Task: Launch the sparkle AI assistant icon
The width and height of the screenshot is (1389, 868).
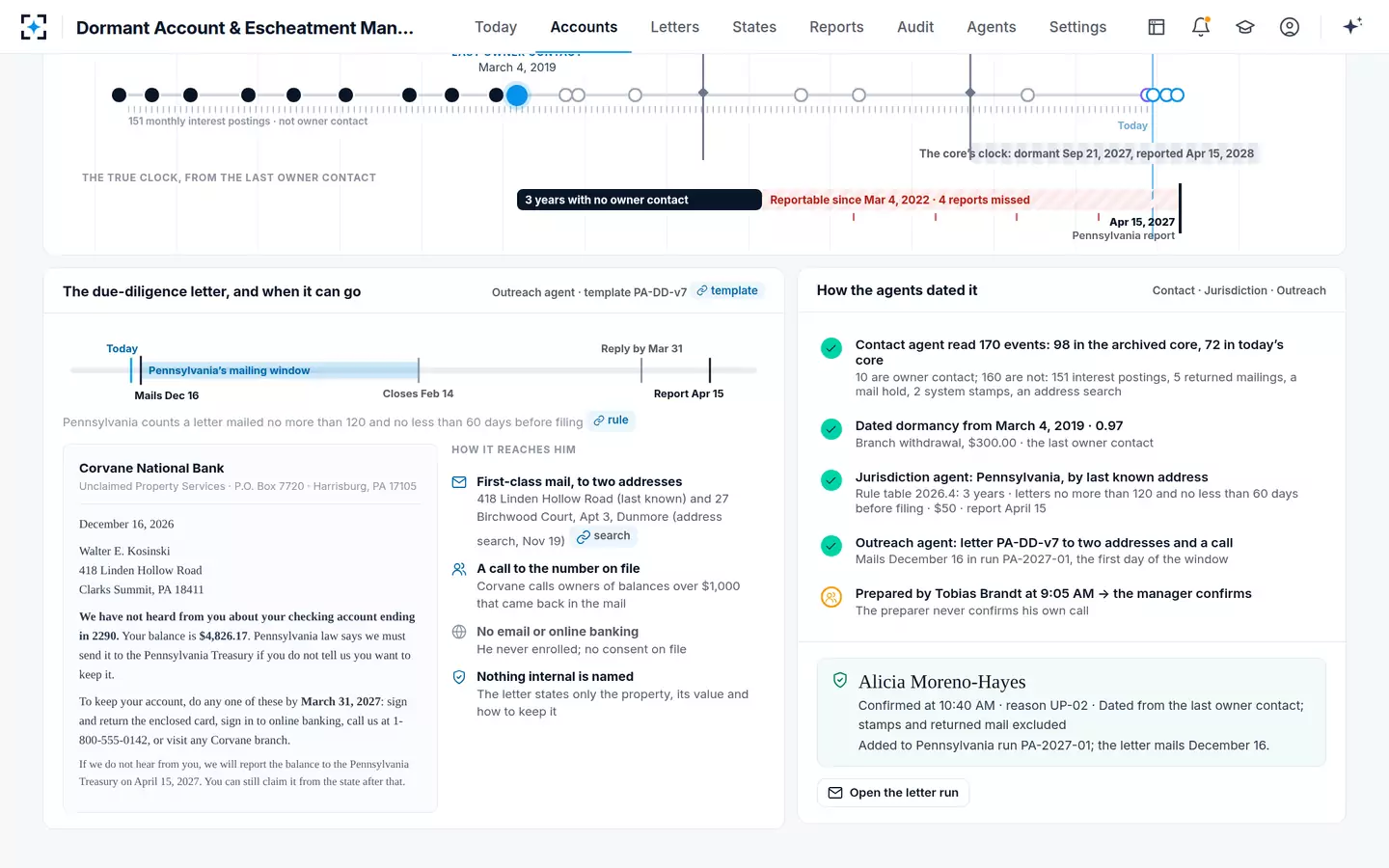Action: [x=1352, y=26]
